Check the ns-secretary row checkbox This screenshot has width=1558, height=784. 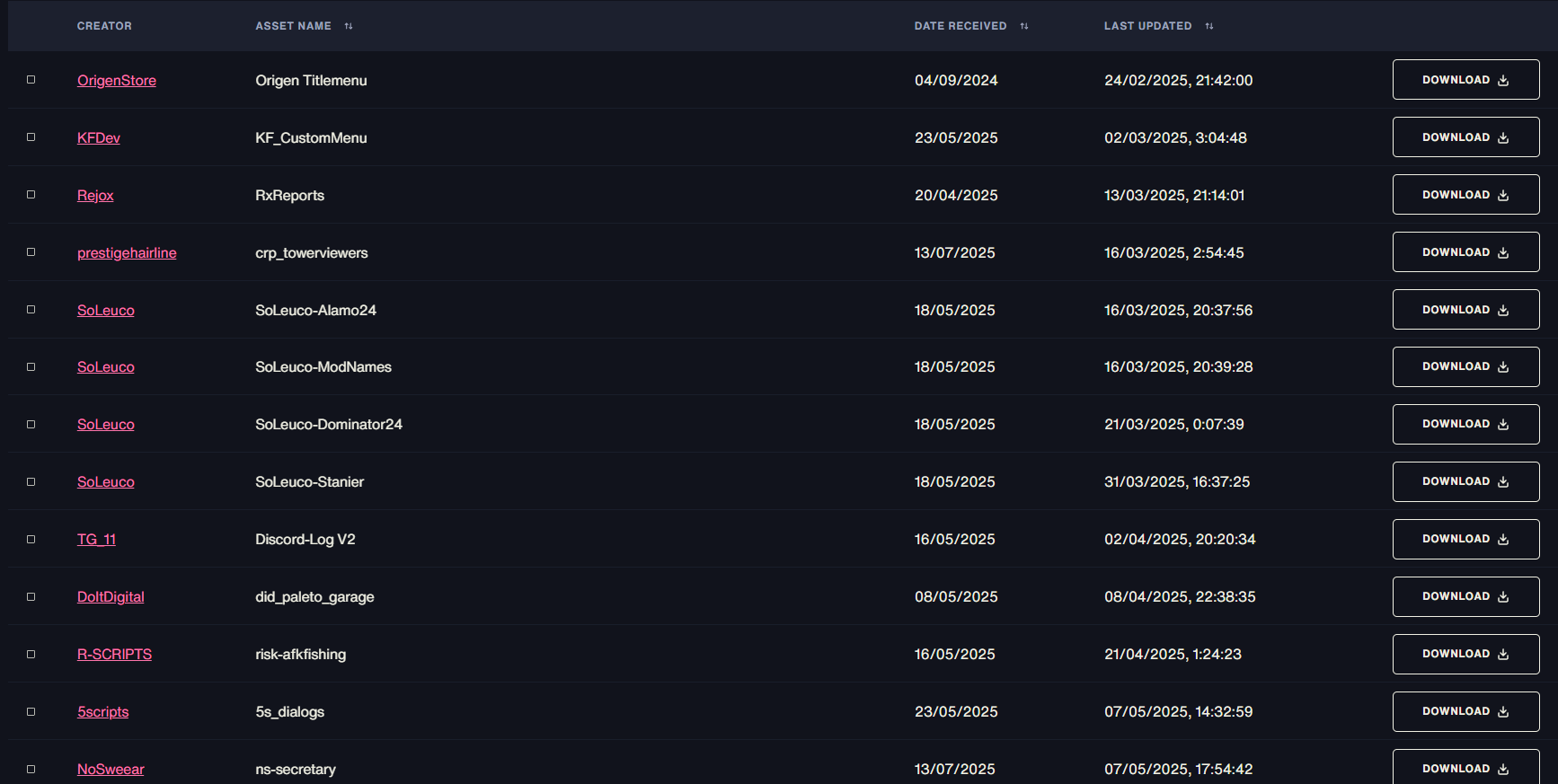tap(31, 770)
